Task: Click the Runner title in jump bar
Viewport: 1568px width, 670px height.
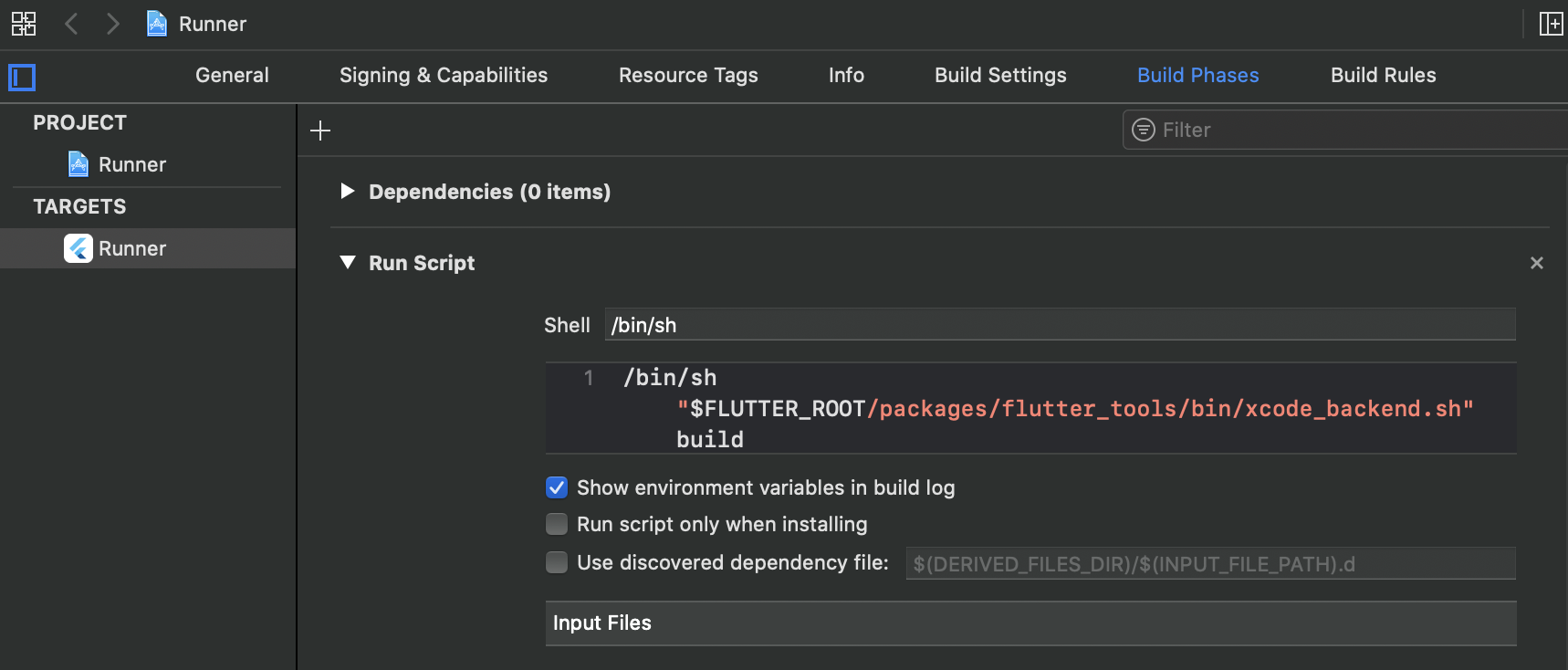Action: [213, 24]
